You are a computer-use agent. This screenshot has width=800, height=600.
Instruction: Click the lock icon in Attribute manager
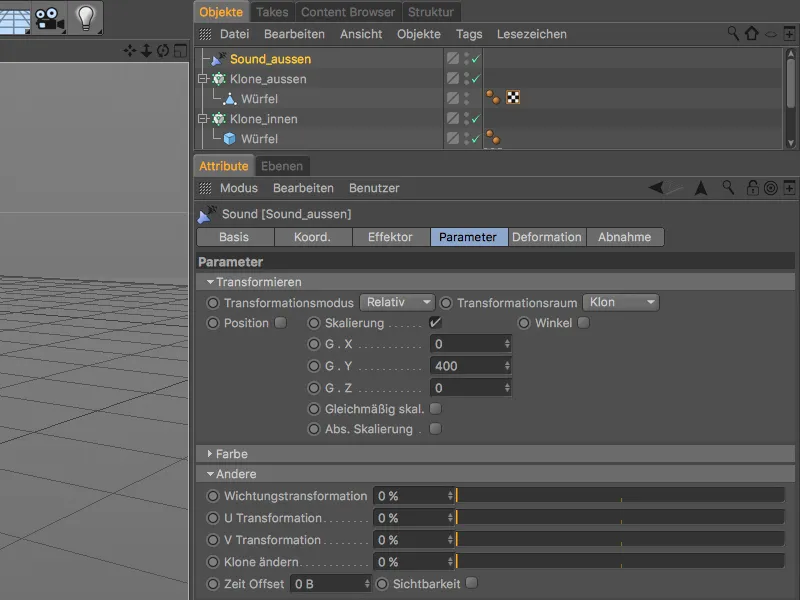point(752,188)
